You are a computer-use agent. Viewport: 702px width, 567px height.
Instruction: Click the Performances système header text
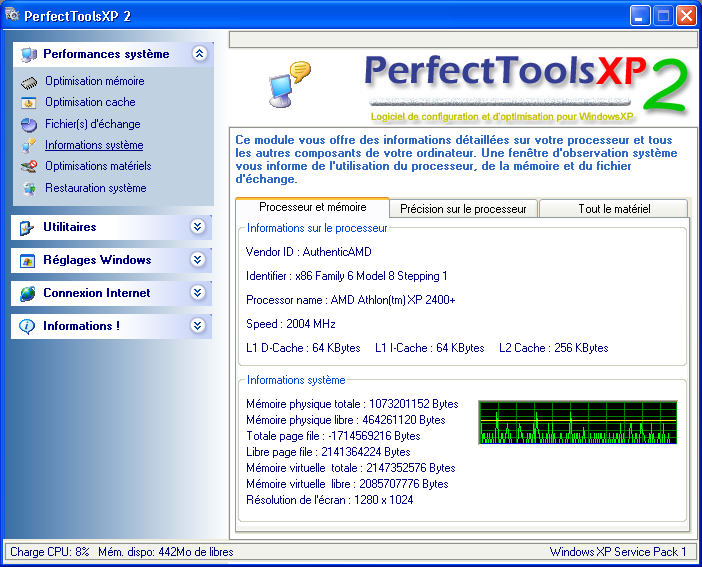(x=106, y=54)
